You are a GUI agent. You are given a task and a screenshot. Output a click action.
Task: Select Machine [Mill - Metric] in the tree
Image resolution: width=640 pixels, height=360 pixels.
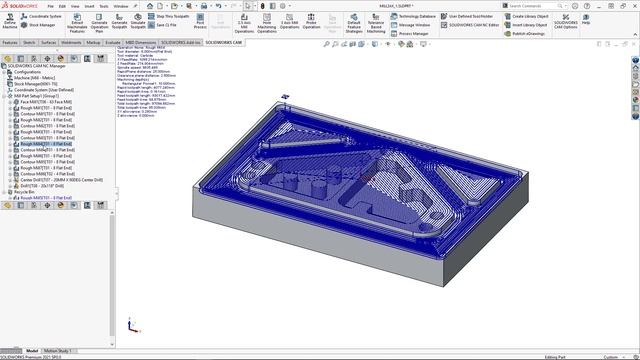pos(34,78)
